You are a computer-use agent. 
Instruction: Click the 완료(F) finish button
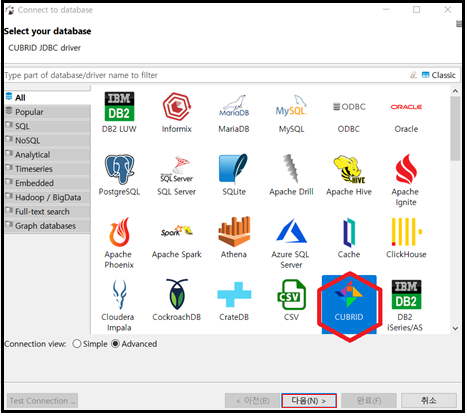(369, 400)
